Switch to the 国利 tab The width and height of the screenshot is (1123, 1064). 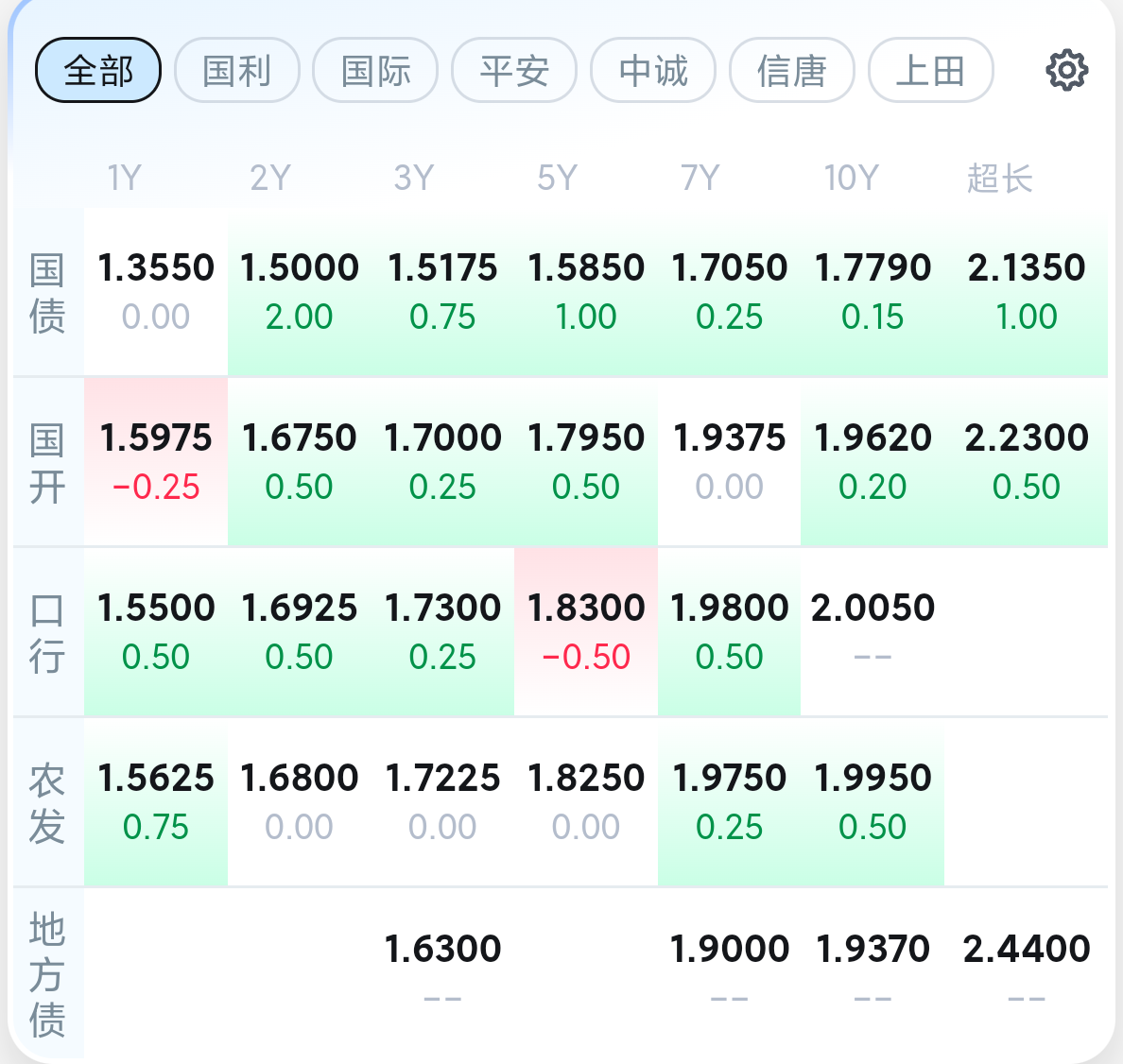point(237,71)
